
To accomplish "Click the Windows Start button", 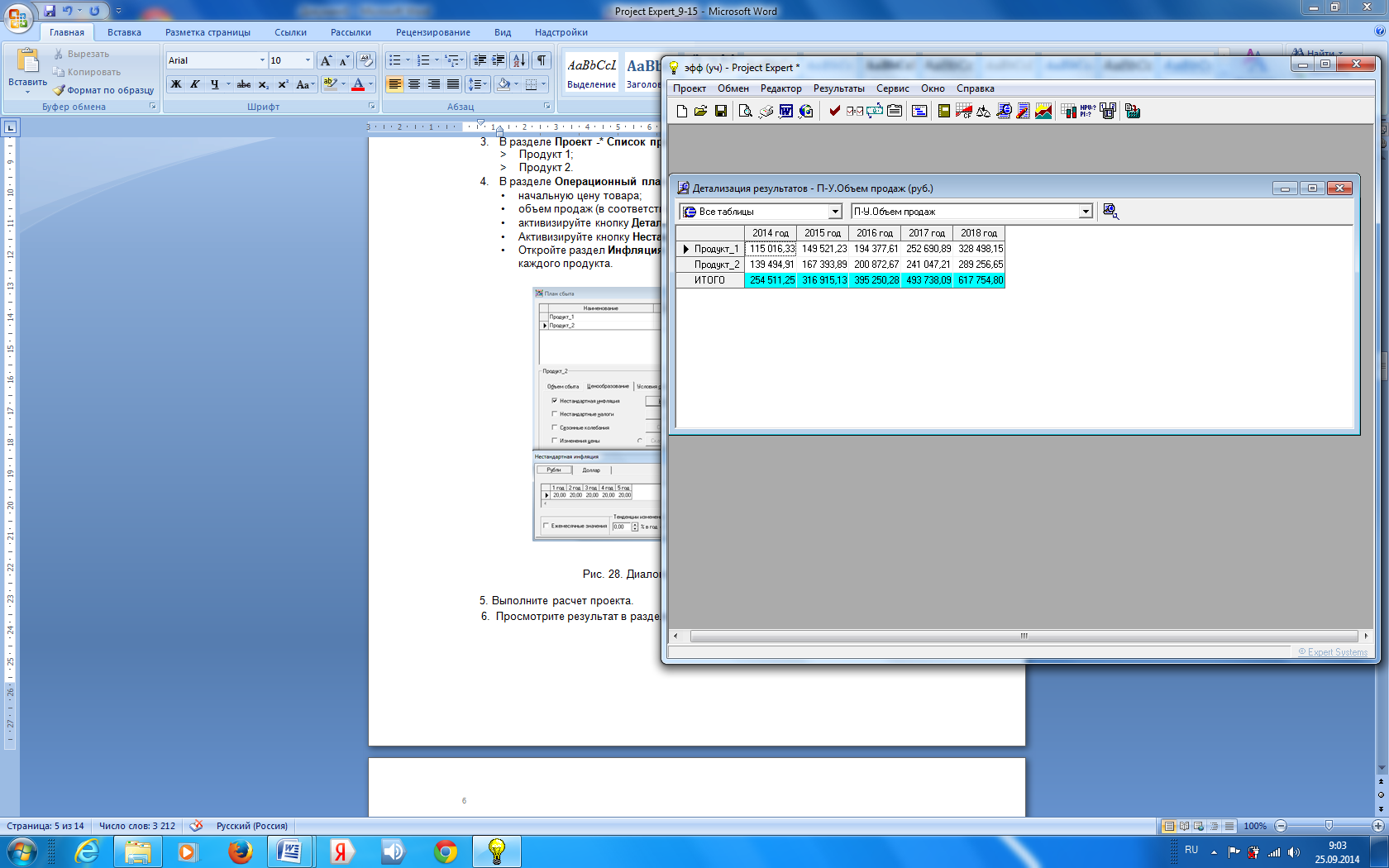I will coord(21,851).
